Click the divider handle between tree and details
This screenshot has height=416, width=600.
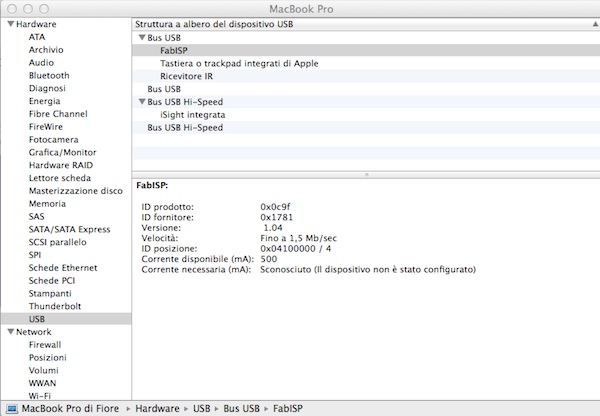[367, 175]
